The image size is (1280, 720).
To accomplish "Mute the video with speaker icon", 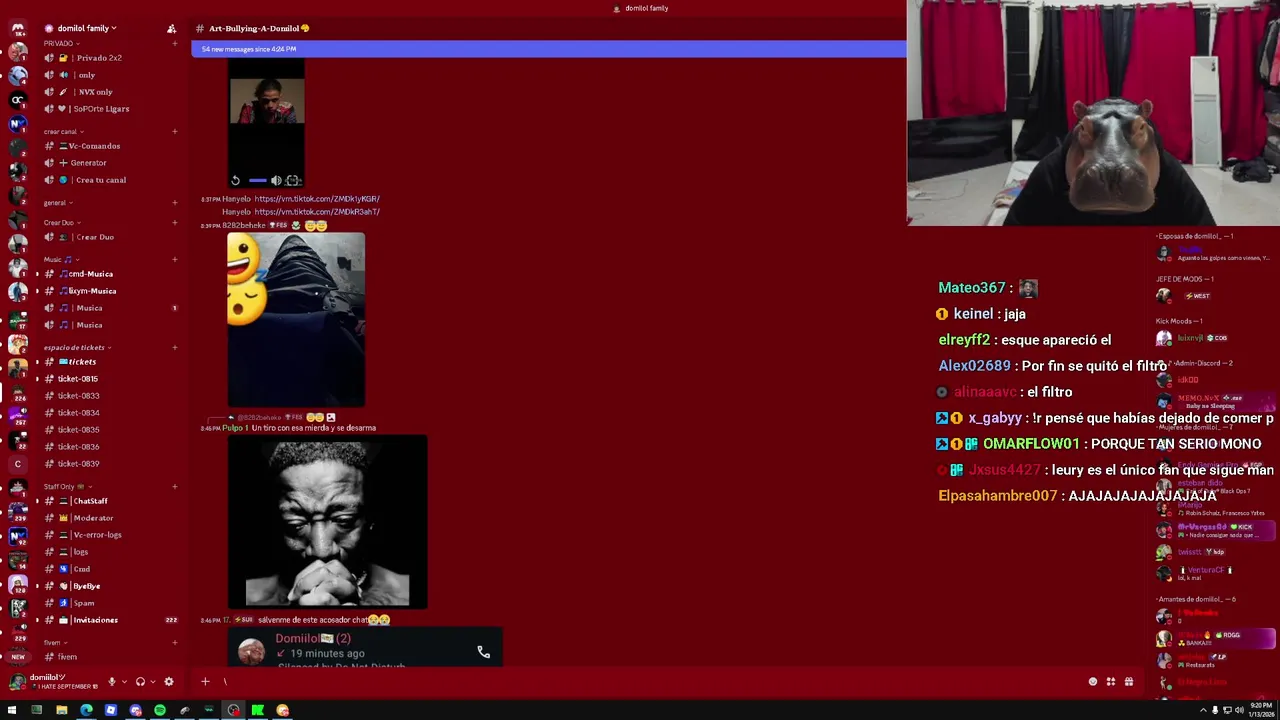I will coord(276,181).
